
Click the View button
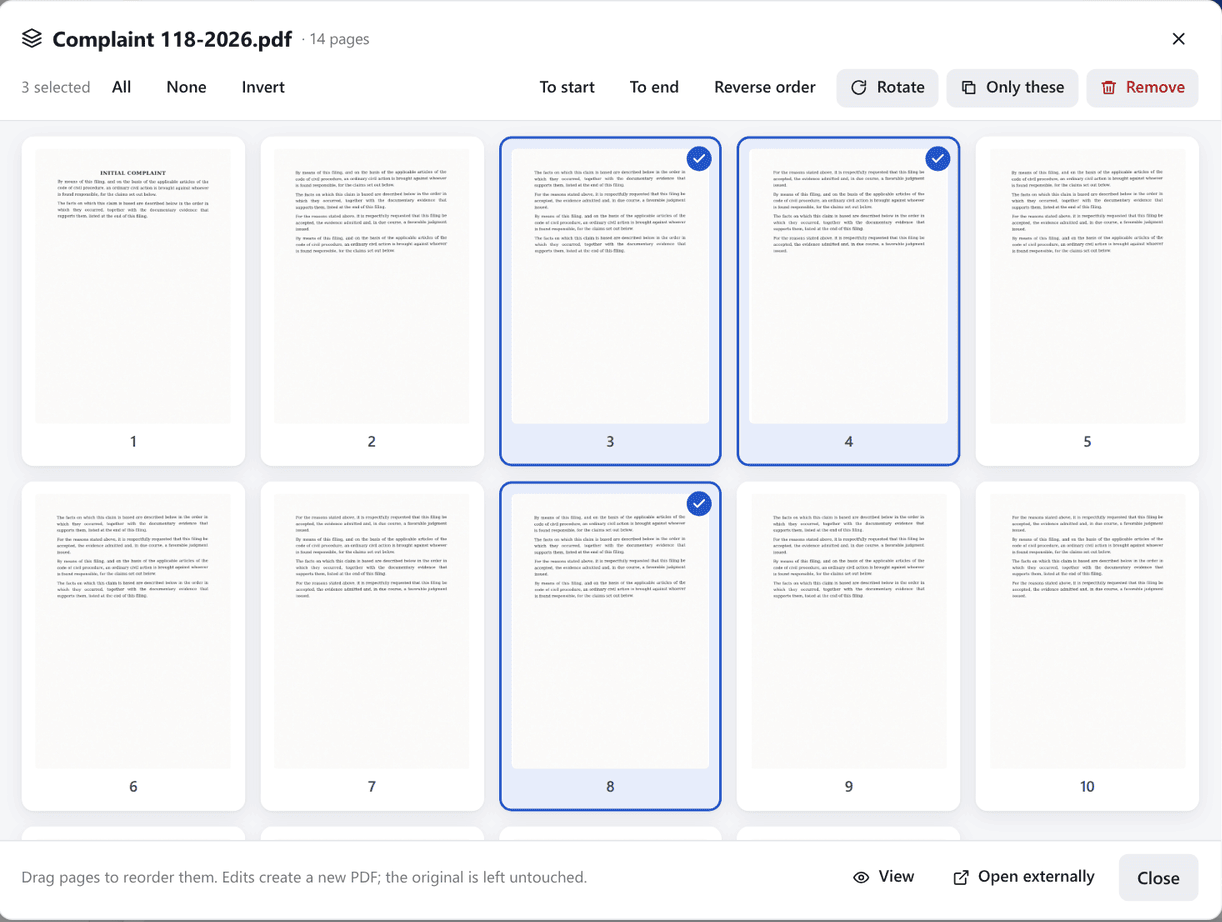[883, 877]
